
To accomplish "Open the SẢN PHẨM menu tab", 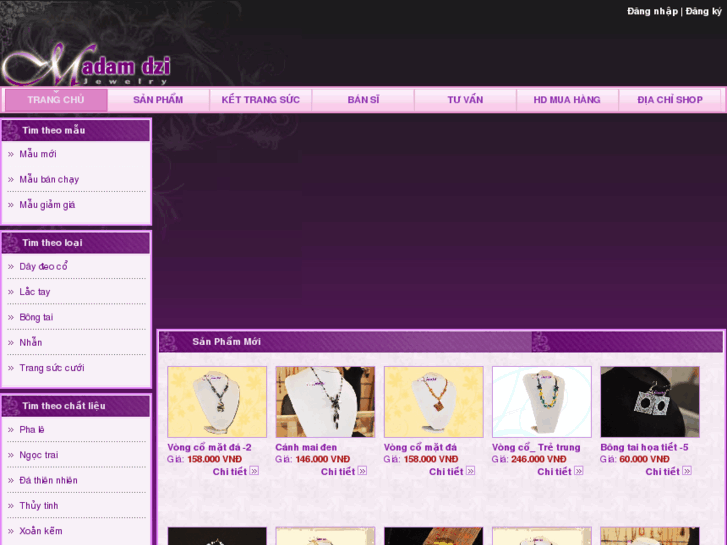I will (158, 100).
